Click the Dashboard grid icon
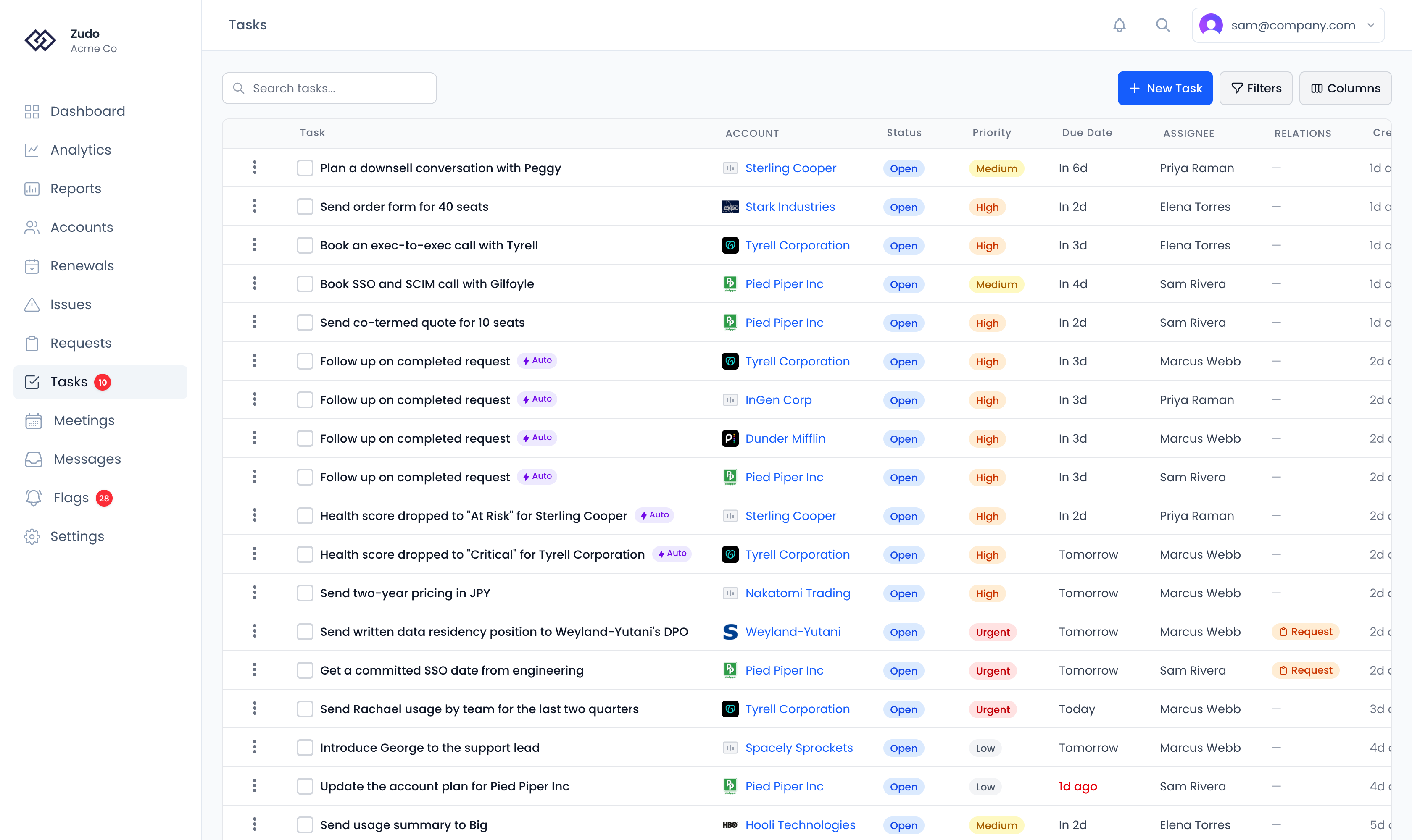The image size is (1412, 840). tap(32, 111)
